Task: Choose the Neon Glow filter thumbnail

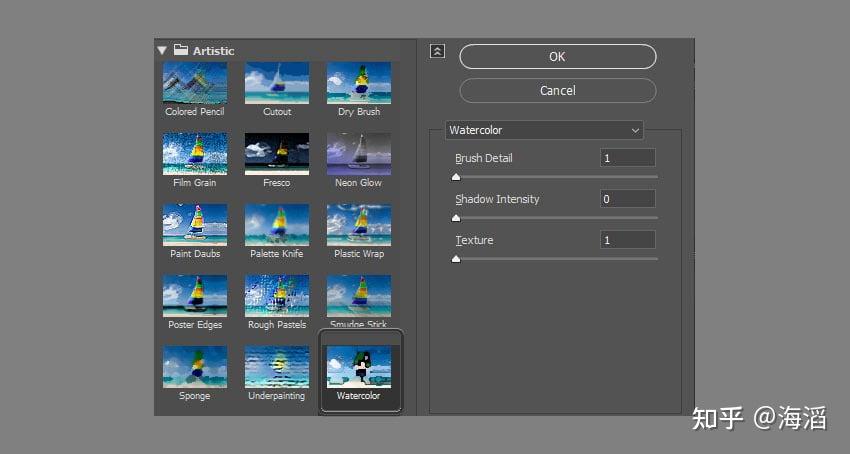Action: pos(359,154)
